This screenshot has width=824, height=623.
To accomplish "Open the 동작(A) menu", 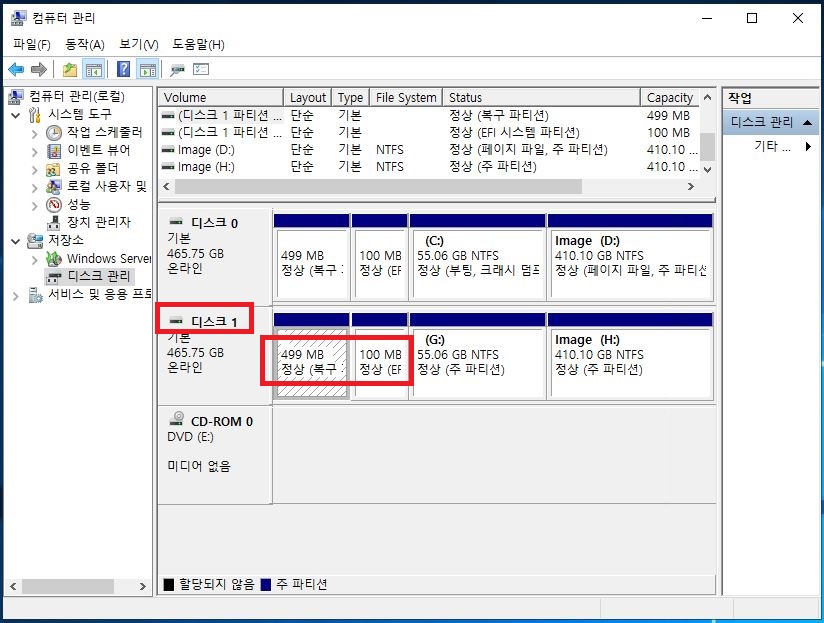I will click(x=84, y=44).
